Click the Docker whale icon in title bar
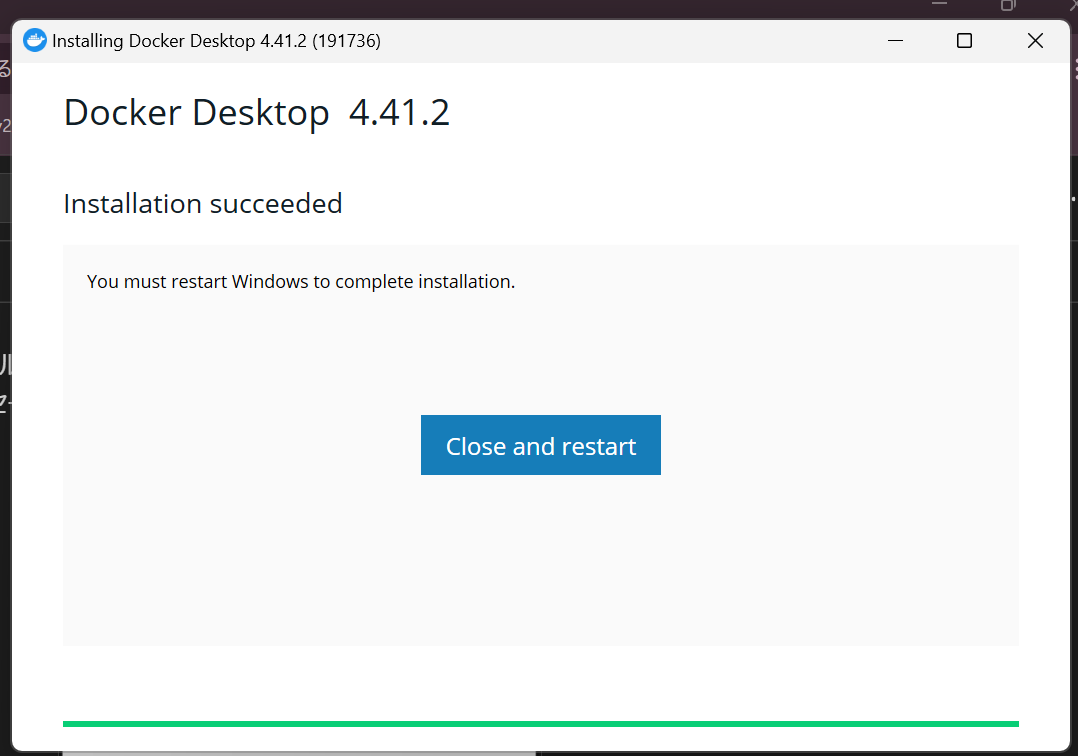The width and height of the screenshot is (1078, 756). coord(35,41)
